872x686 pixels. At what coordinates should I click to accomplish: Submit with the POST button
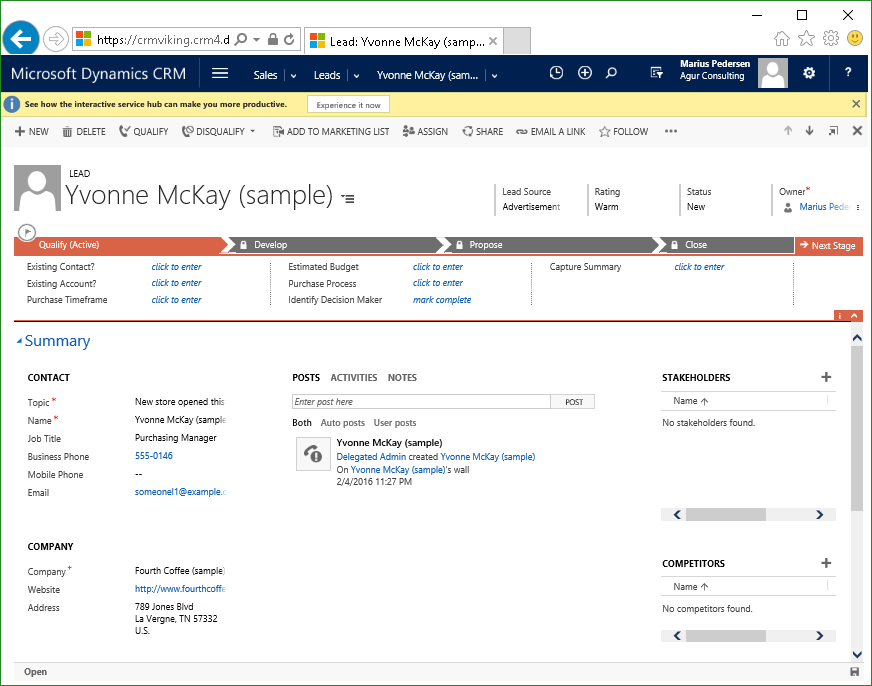pyautogui.click(x=573, y=401)
